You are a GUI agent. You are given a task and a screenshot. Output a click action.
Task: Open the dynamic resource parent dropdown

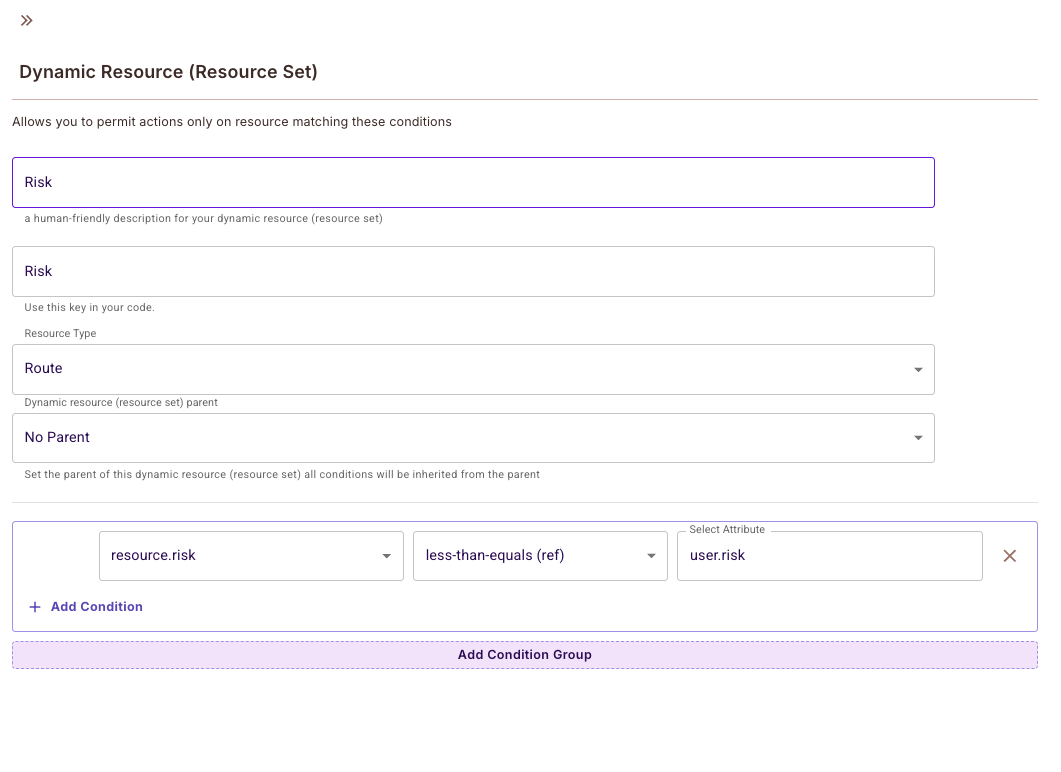pyautogui.click(x=472, y=437)
